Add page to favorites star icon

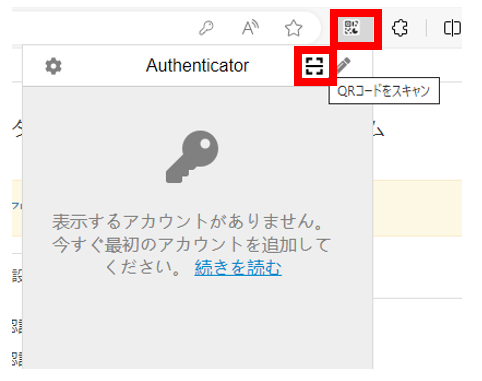coord(293,28)
